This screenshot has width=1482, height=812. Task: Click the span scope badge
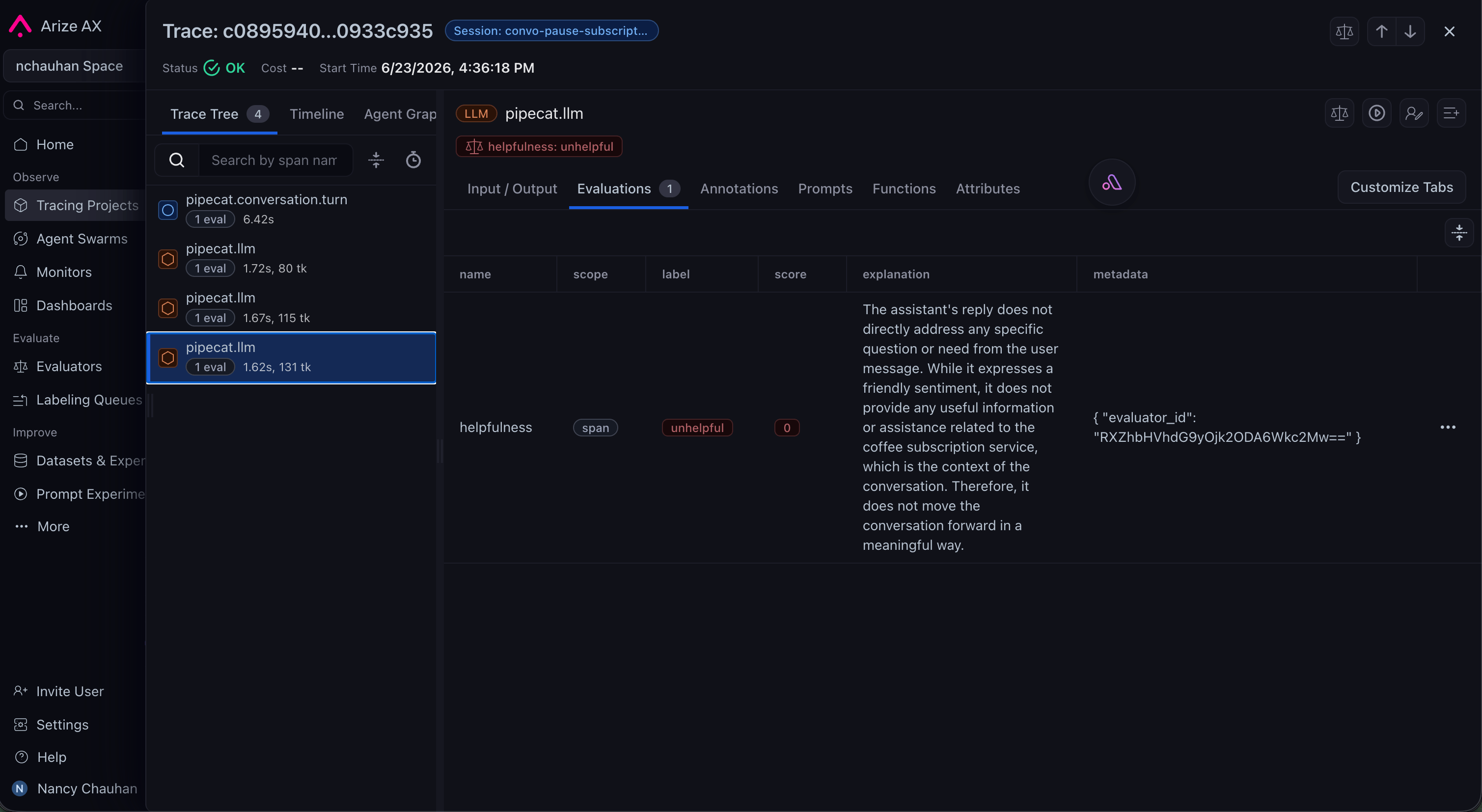click(x=595, y=427)
